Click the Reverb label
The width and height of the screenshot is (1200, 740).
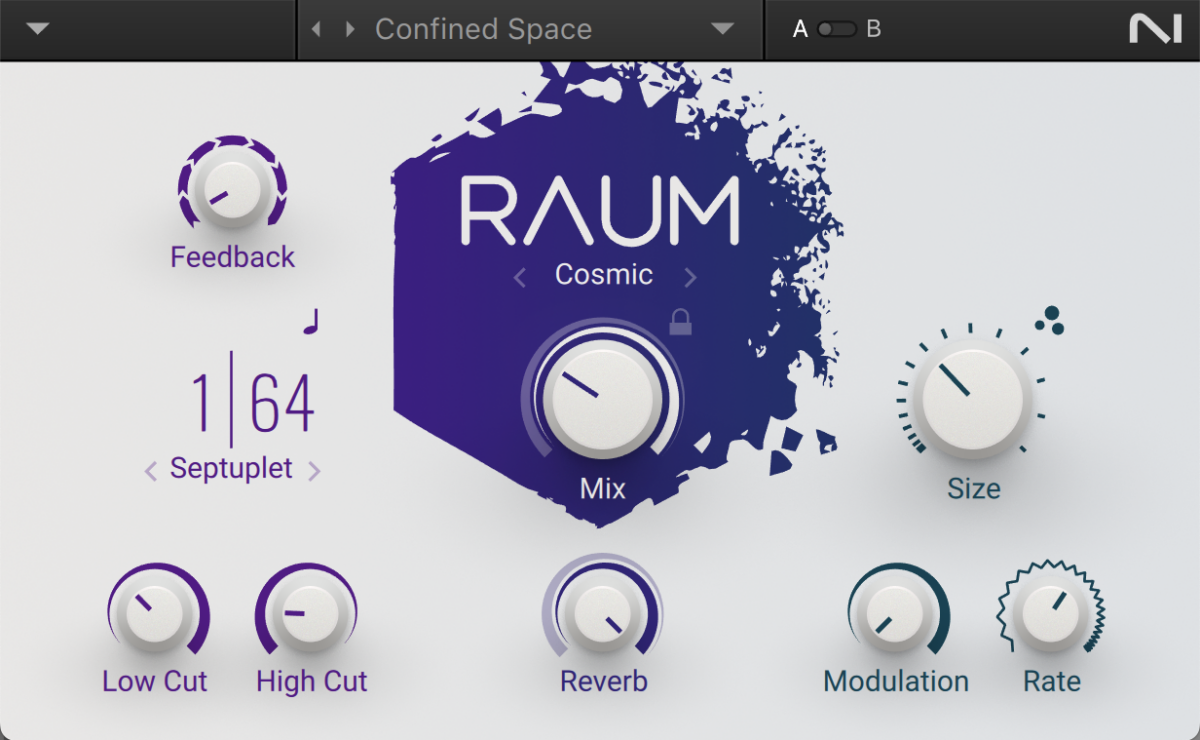click(x=604, y=682)
